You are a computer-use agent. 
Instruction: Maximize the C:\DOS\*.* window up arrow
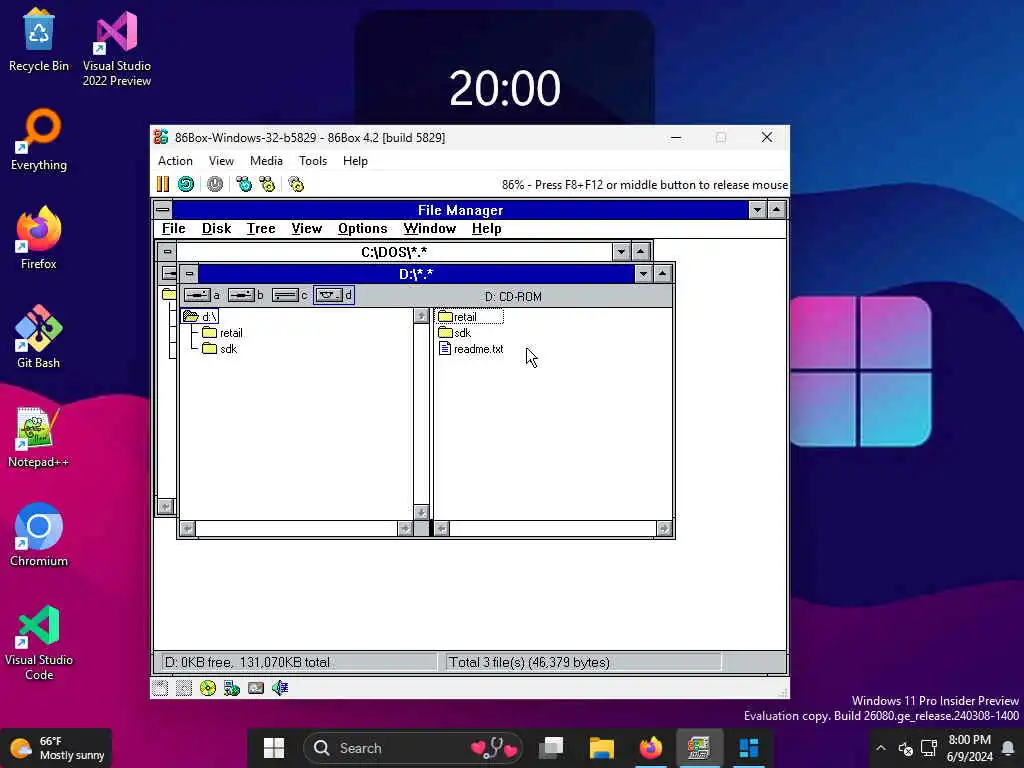pos(641,251)
